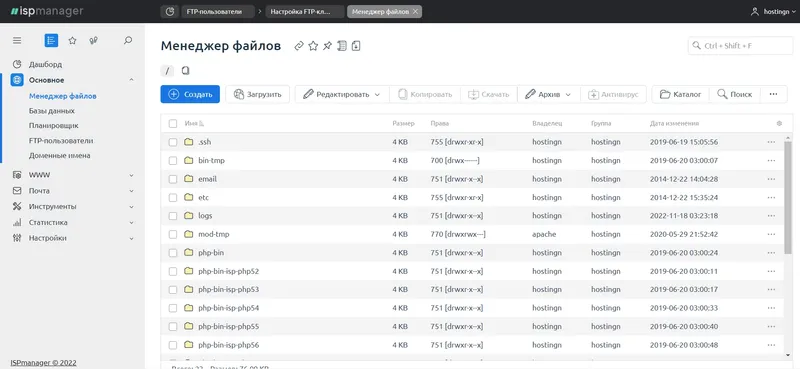Open Доменные имена in sidebar
Screen dimensions: 800x369
coord(60,155)
